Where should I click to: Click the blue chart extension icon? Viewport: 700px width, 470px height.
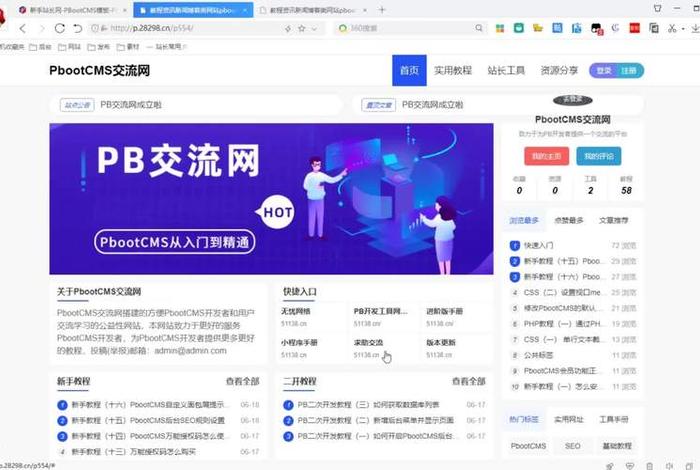pos(576,28)
